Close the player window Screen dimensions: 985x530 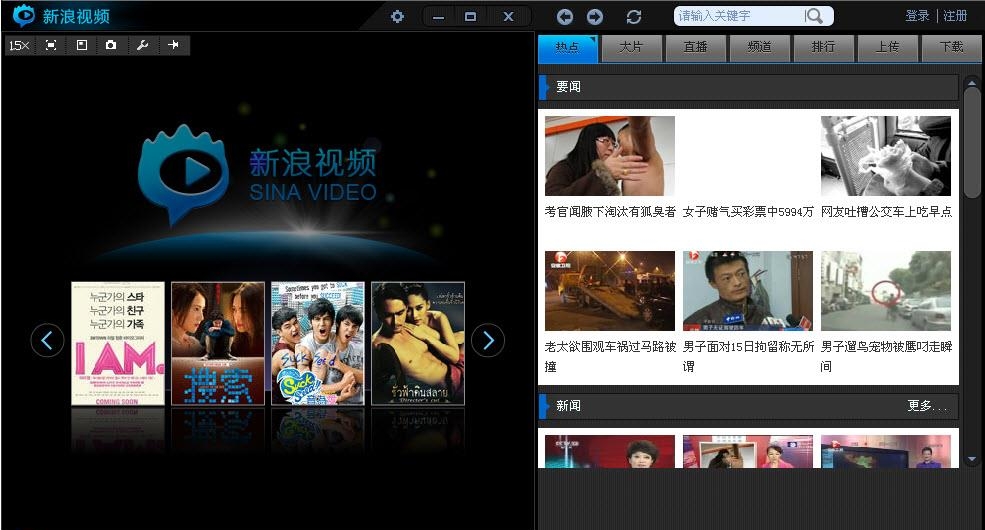coord(508,17)
